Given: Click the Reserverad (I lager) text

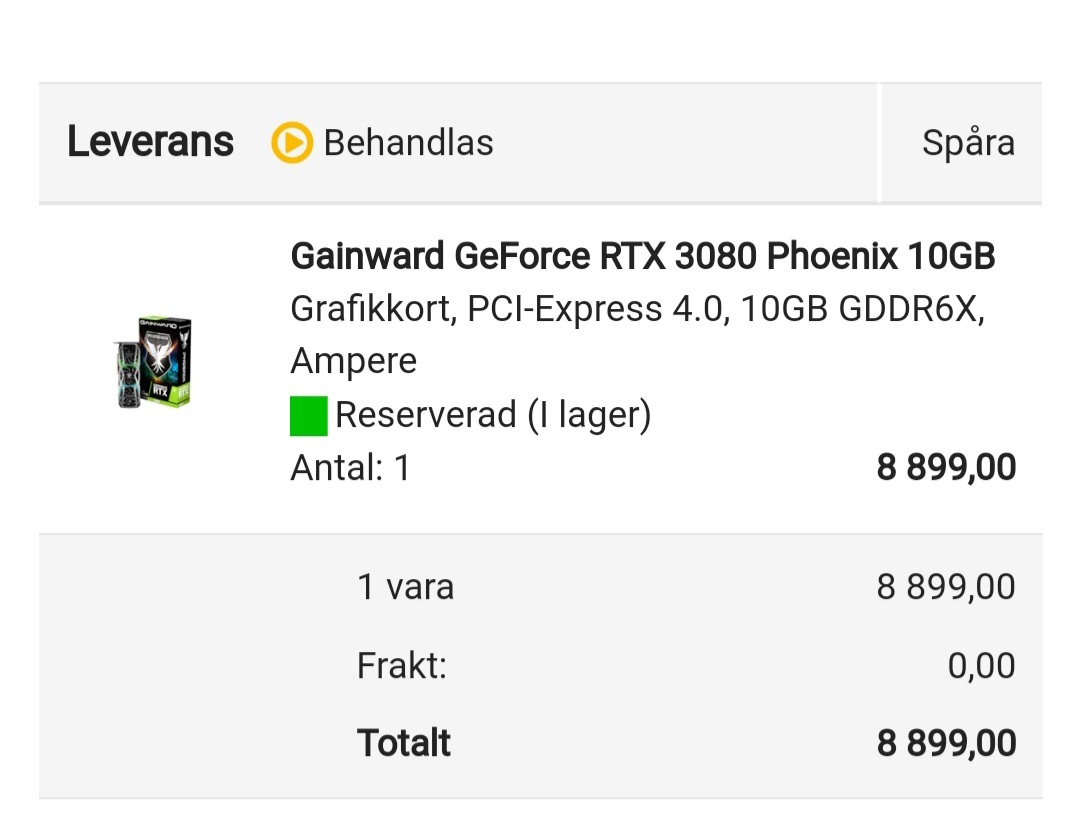Looking at the screenshot, I should tap(493, 414).
